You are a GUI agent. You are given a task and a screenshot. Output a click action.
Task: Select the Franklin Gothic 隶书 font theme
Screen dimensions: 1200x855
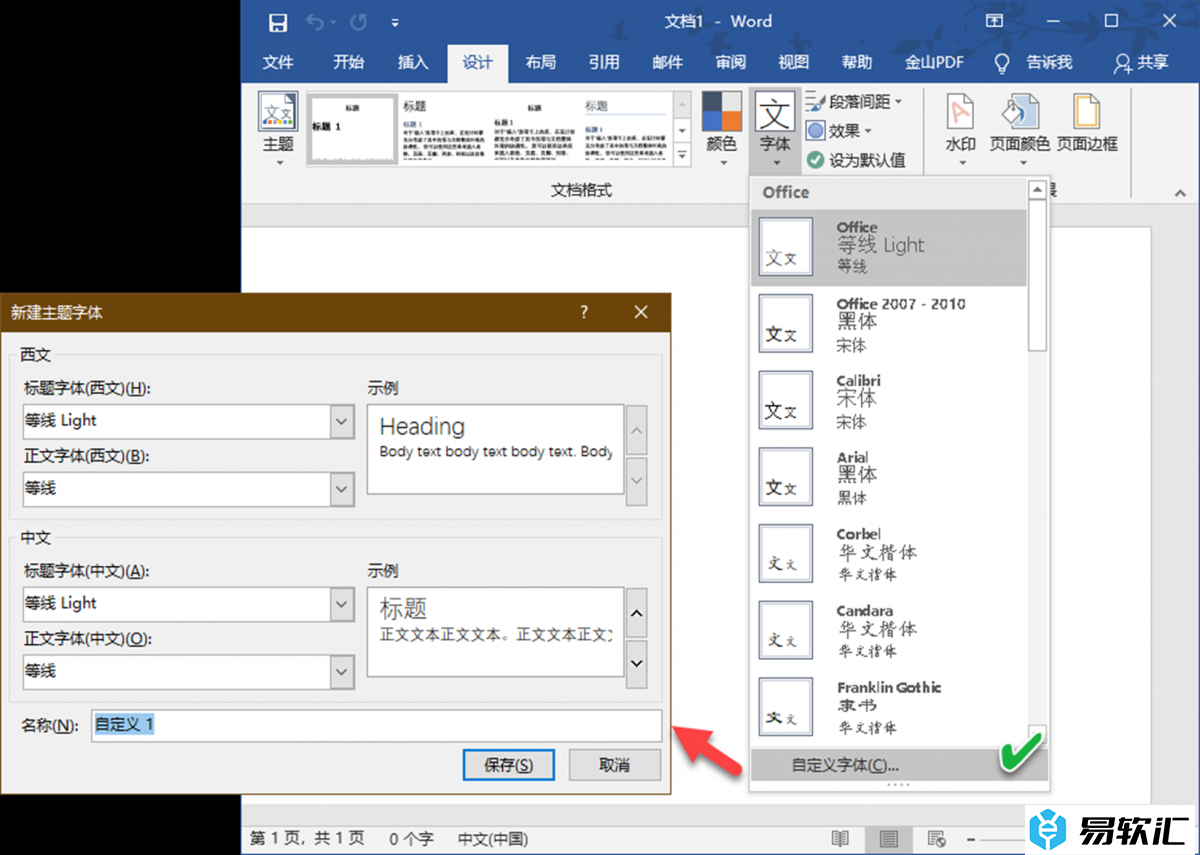[889, 708]
